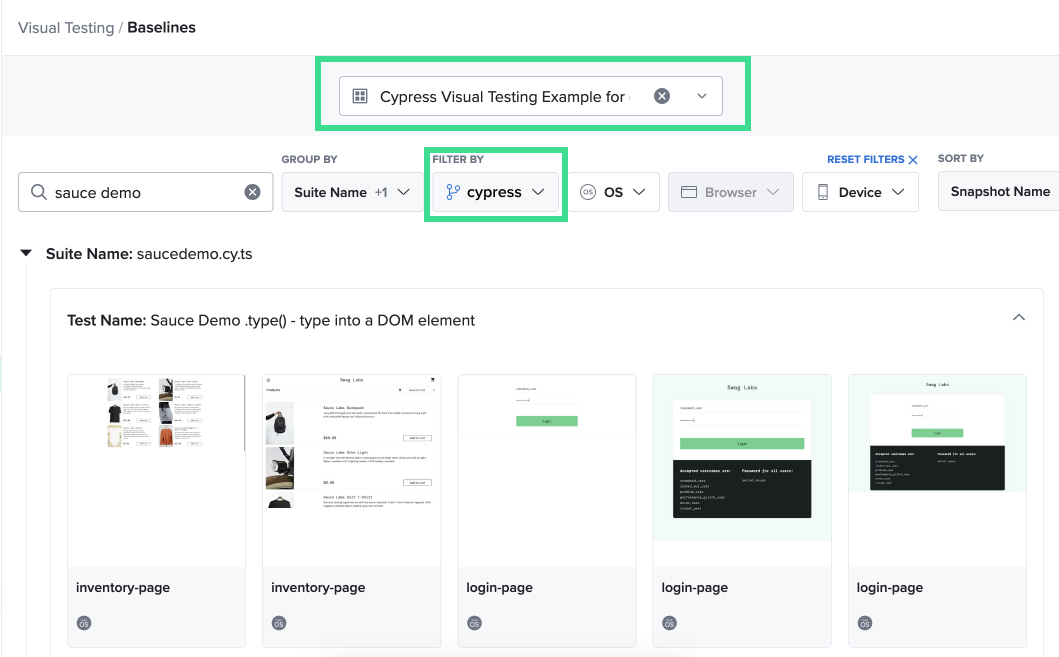
Task: Collapse the Sauce Demo test name section
Action: (x=1018, y=318)
